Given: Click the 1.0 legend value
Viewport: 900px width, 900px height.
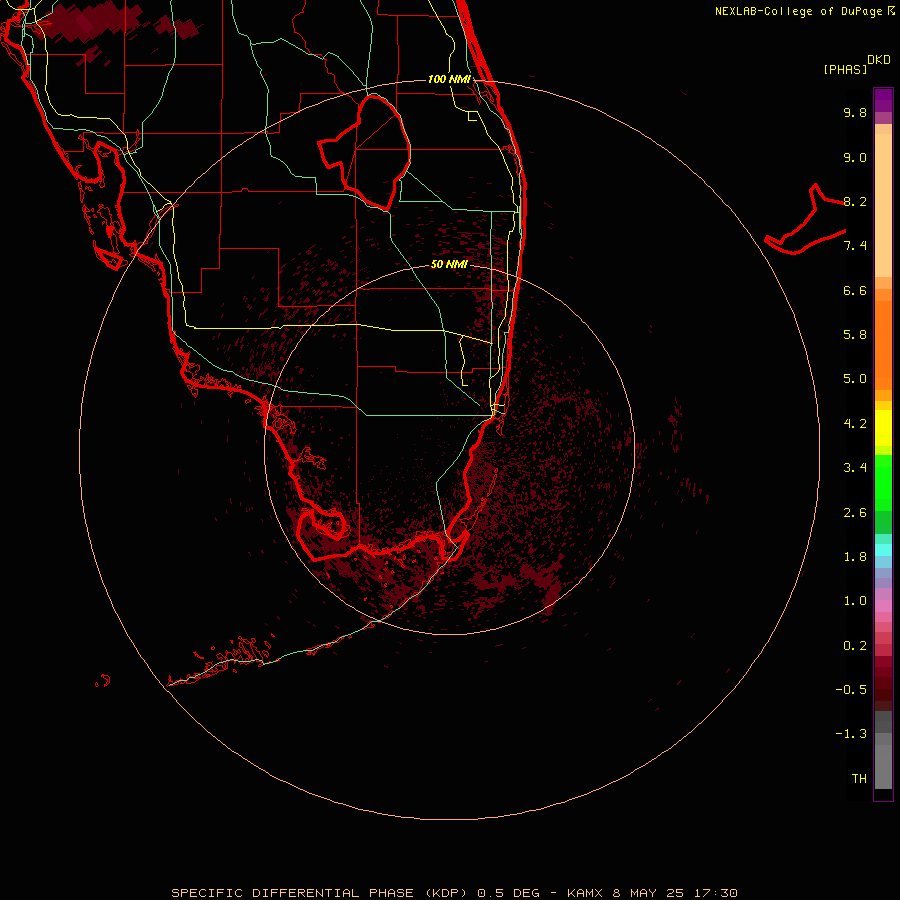Looking at the screenshot, I should click(x=855, y=601).
